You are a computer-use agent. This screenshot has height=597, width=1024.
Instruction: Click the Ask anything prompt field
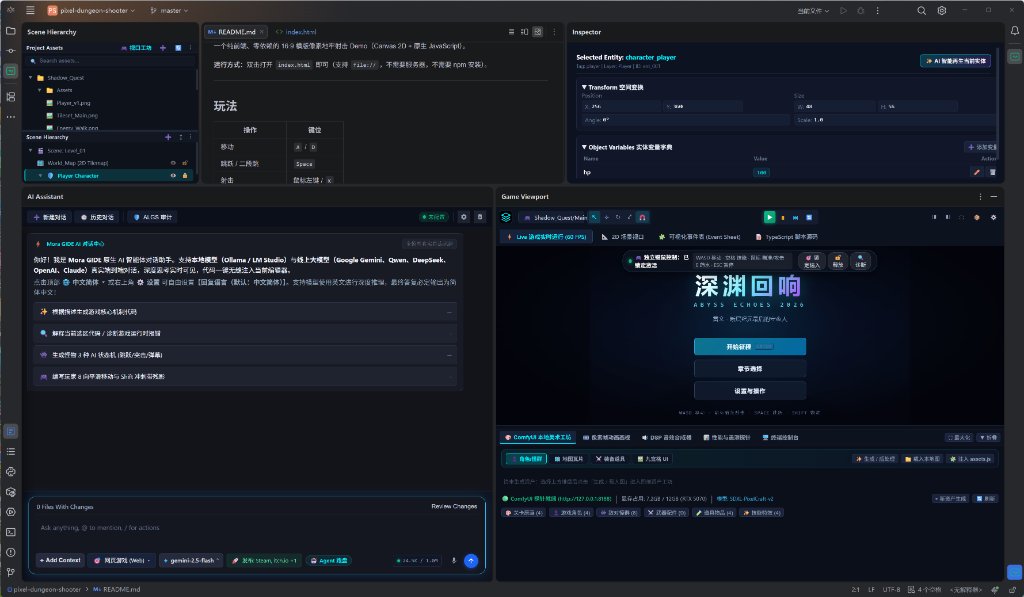(257, 528)
